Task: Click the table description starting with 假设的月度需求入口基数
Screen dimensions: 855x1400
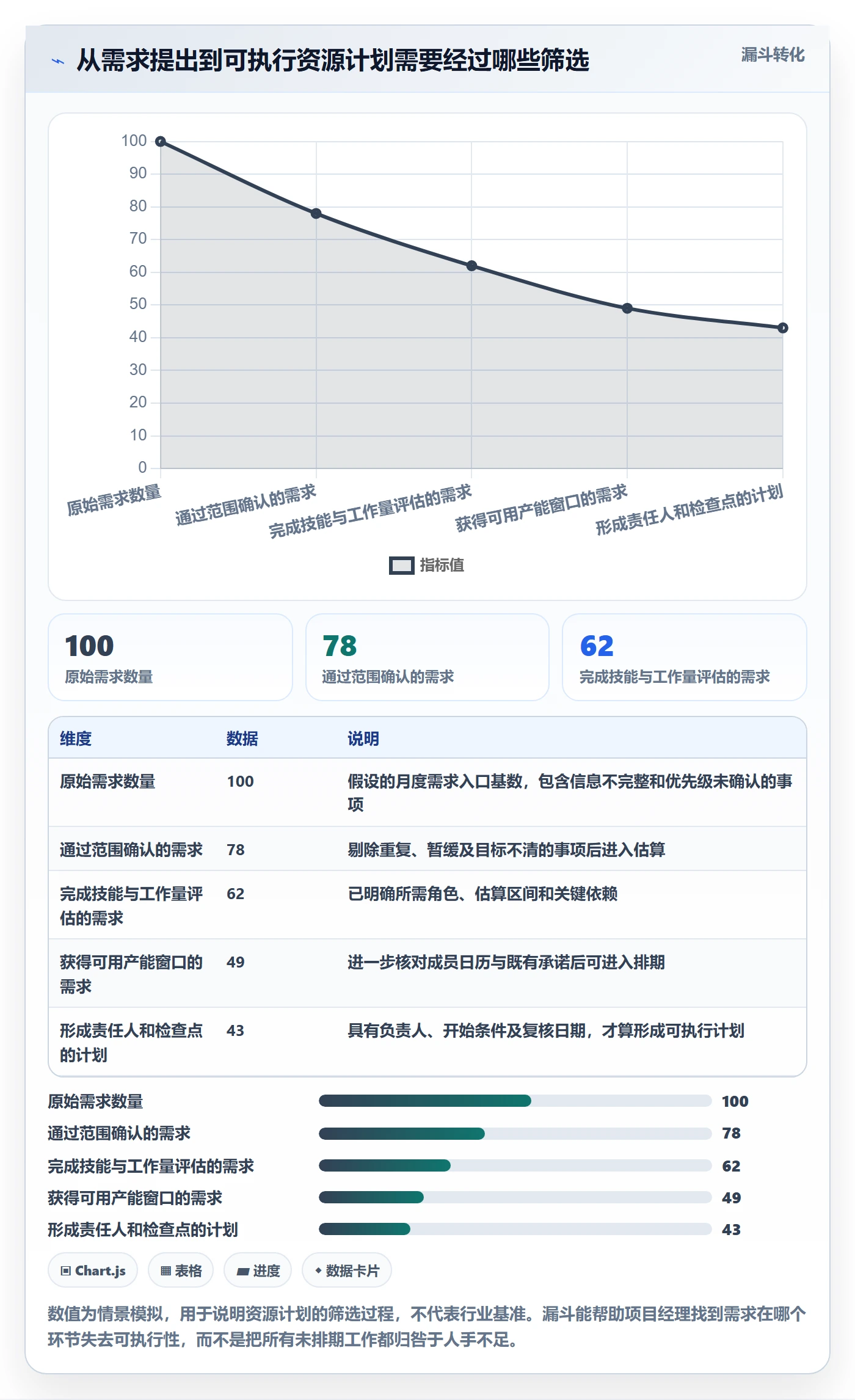Action: tap(570, 793)
